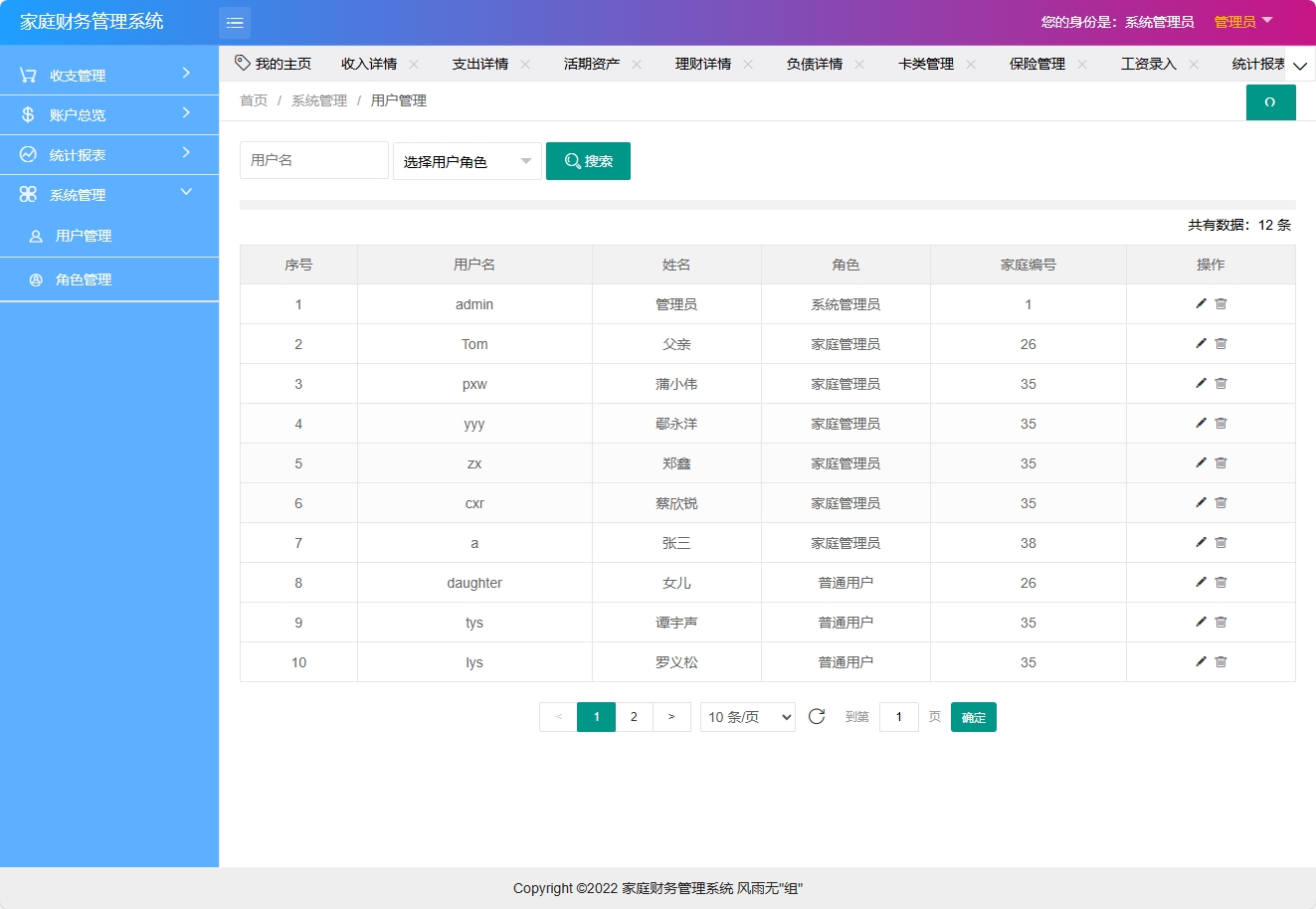点击"我的主页"标签的标签页图标

(242, 61)
